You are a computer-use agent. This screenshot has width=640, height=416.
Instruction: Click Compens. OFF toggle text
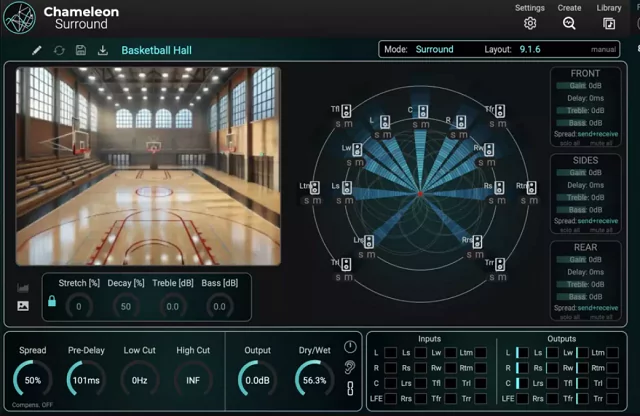click(x=32, y=405)
